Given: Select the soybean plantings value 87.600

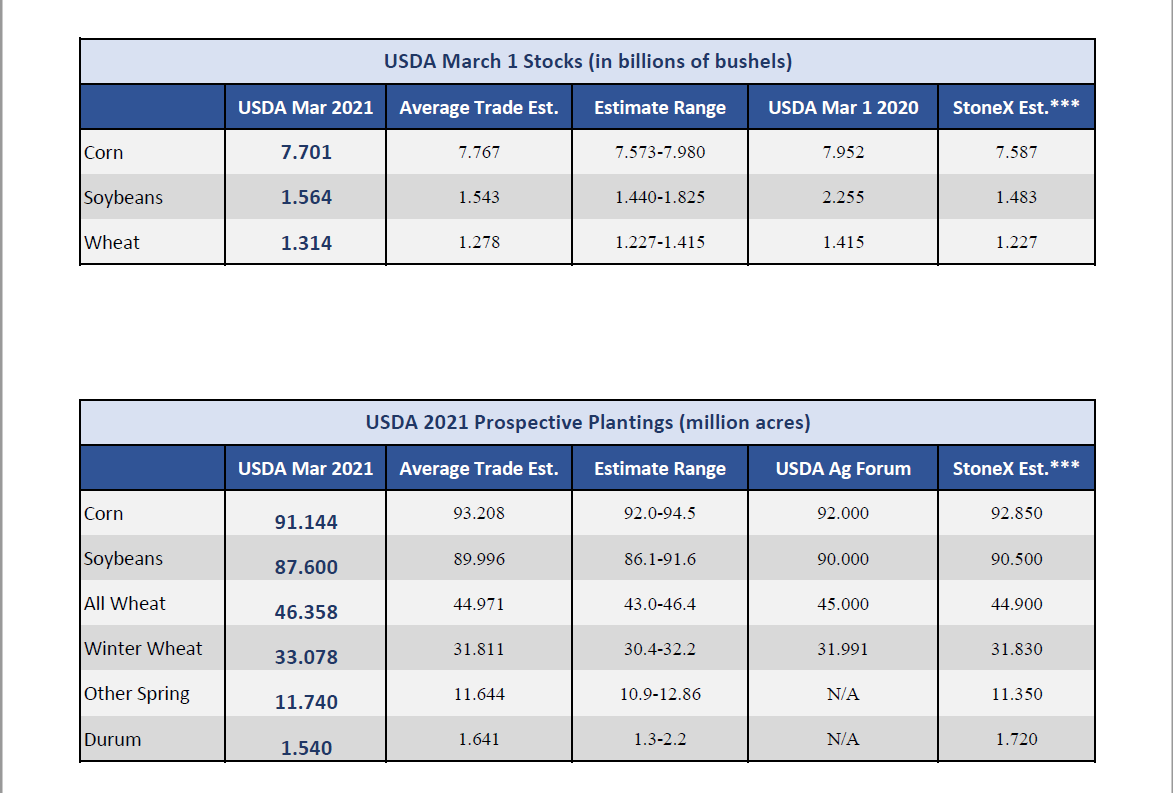Looking at the screenshot, I should click(306, 567).
